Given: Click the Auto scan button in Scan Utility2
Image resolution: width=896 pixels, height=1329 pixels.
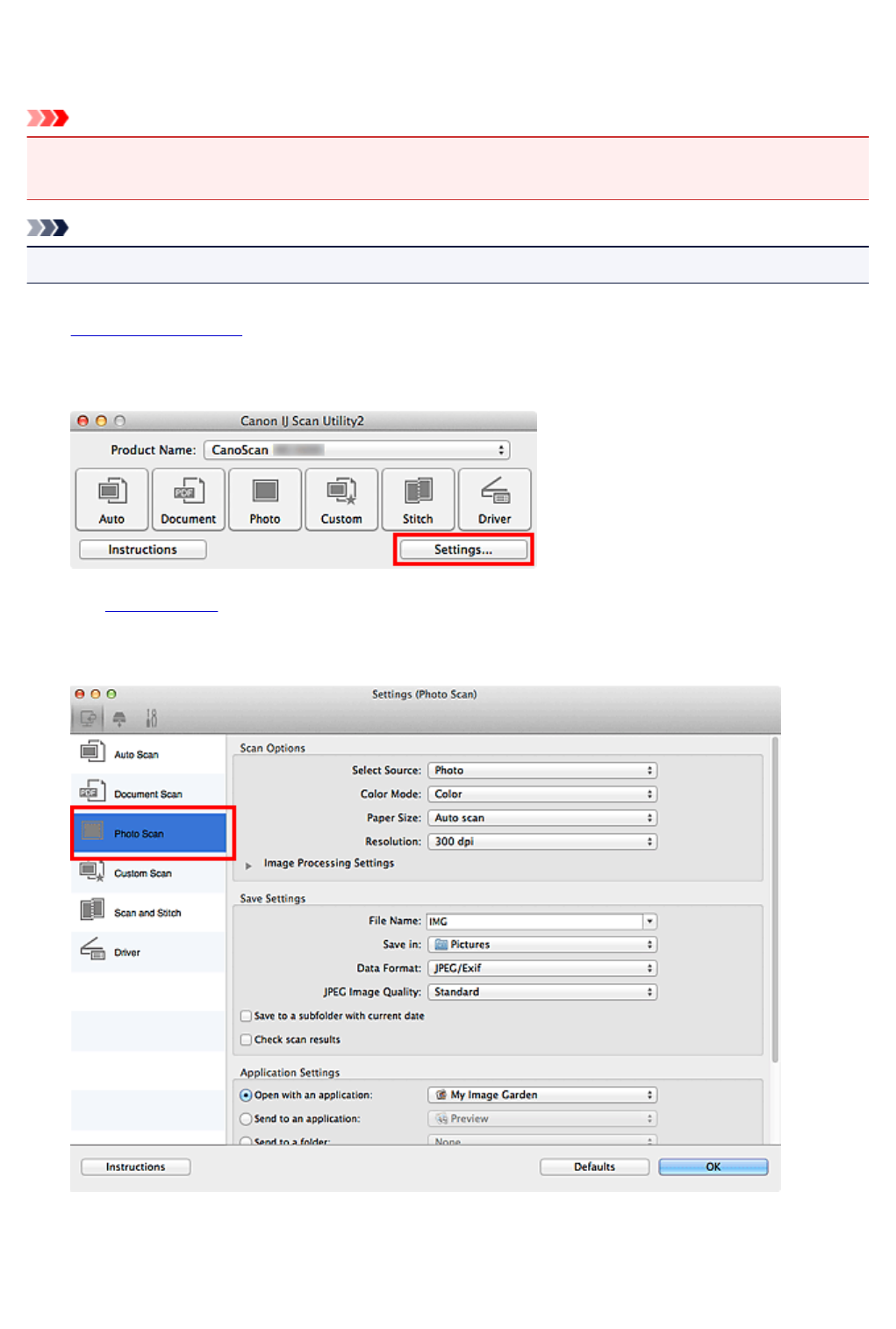Looking at the screenshot, I should tap(111, 499).
